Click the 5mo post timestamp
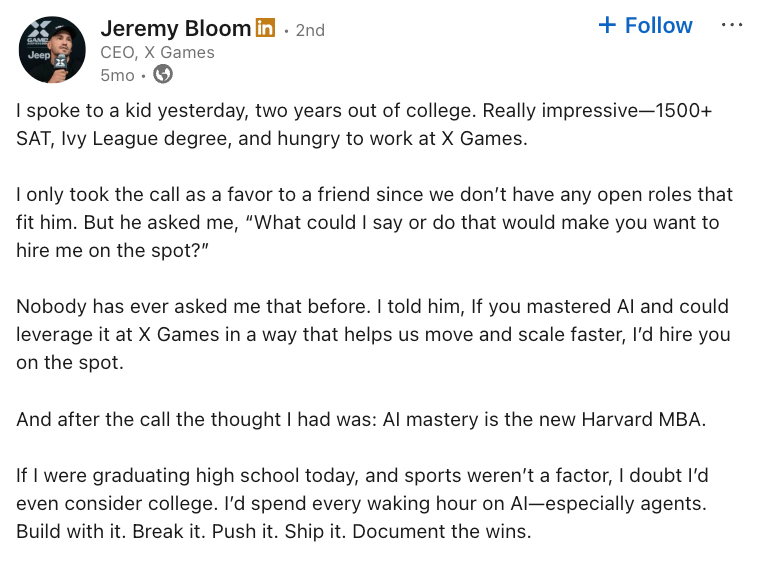This screenshot has height=564, width=764. pos(117,75)
